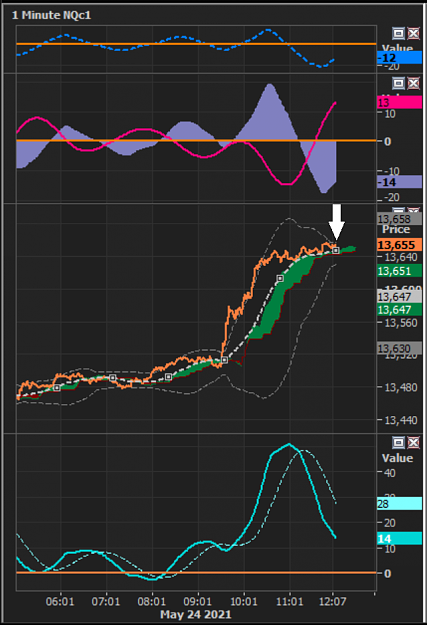This screenshot has width=427, height=625.
Task: Select square marker on dashed line near 09:30
Action: click(x=224, y=360)
